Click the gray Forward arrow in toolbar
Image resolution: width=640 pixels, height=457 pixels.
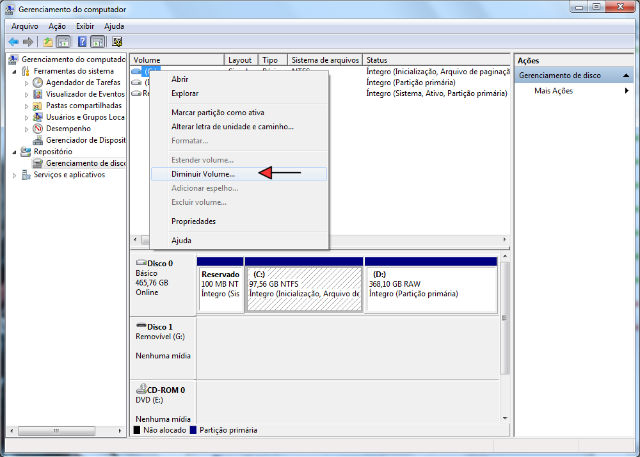tap(28, 42)
